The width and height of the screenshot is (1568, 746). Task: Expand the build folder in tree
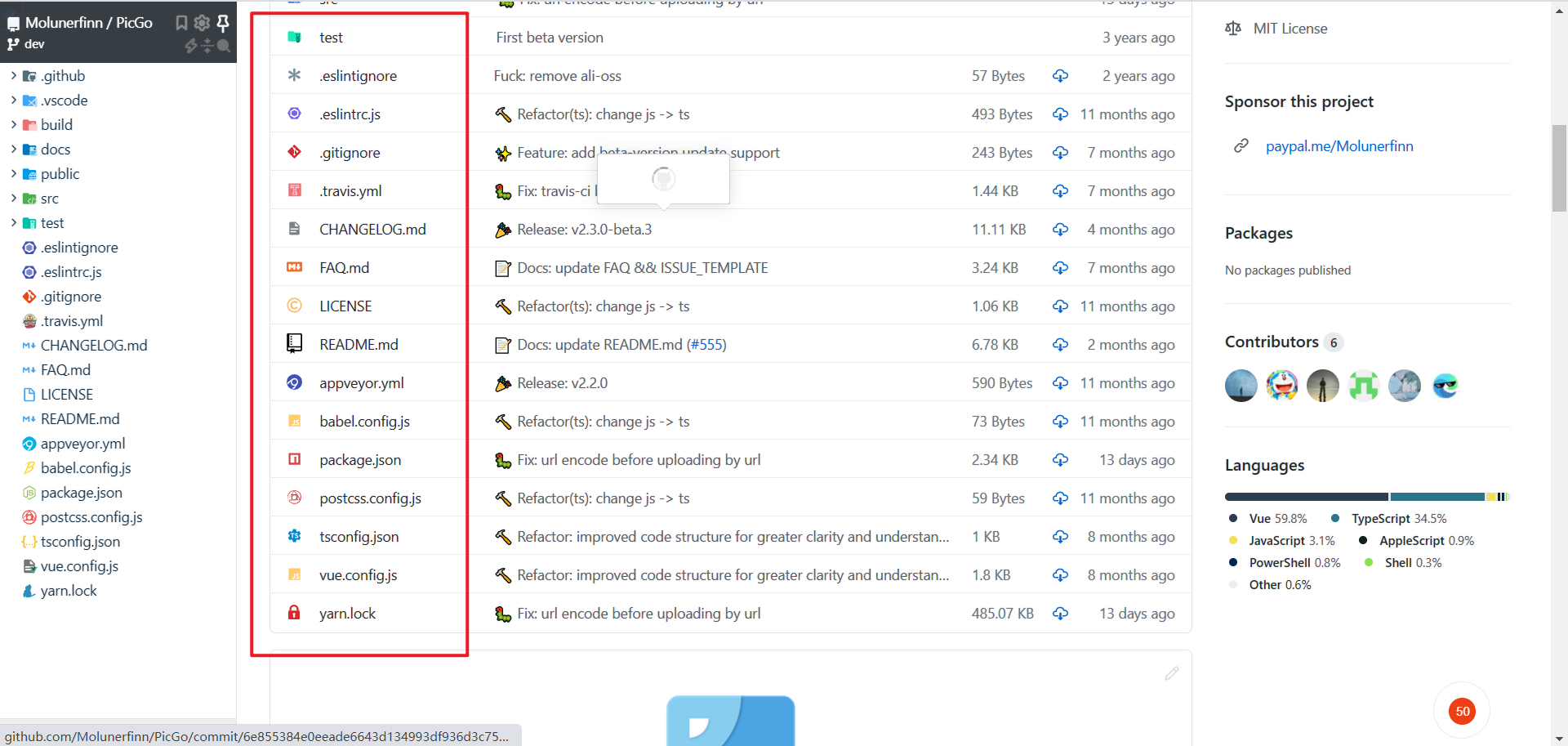click(x=14, y=125)
